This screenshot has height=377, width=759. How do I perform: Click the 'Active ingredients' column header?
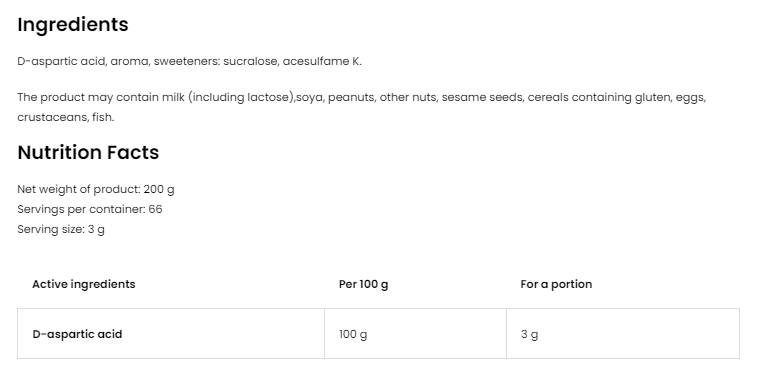pyautogui.click(x=84, y=284)
